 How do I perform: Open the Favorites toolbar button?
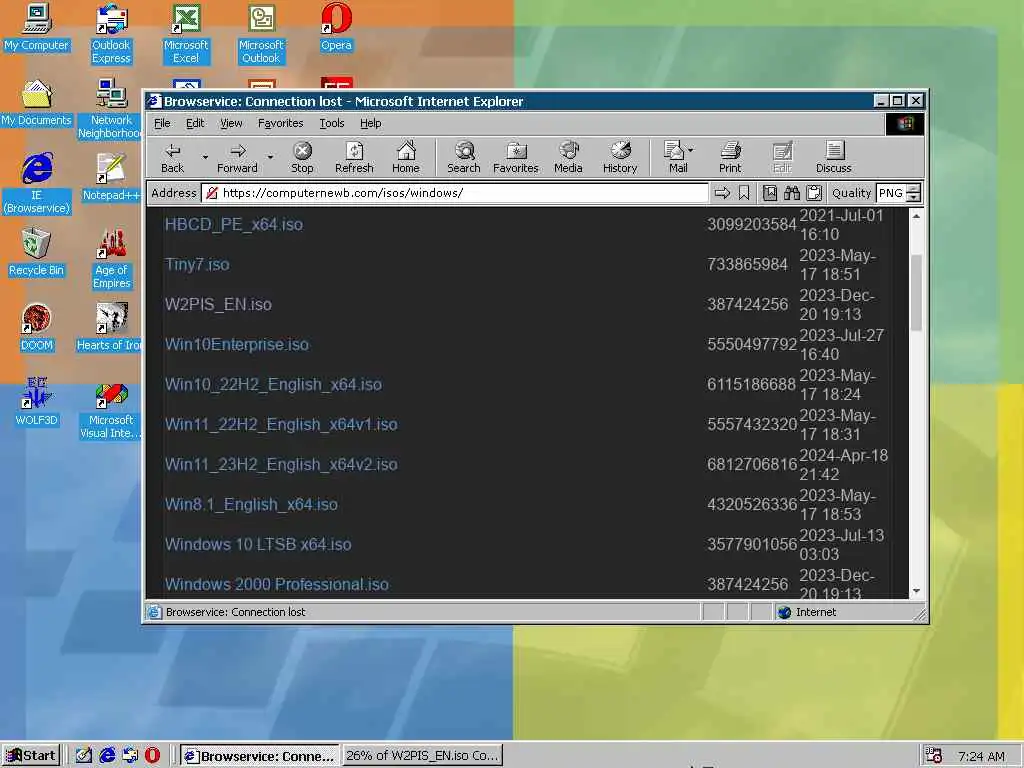(516, 157)
